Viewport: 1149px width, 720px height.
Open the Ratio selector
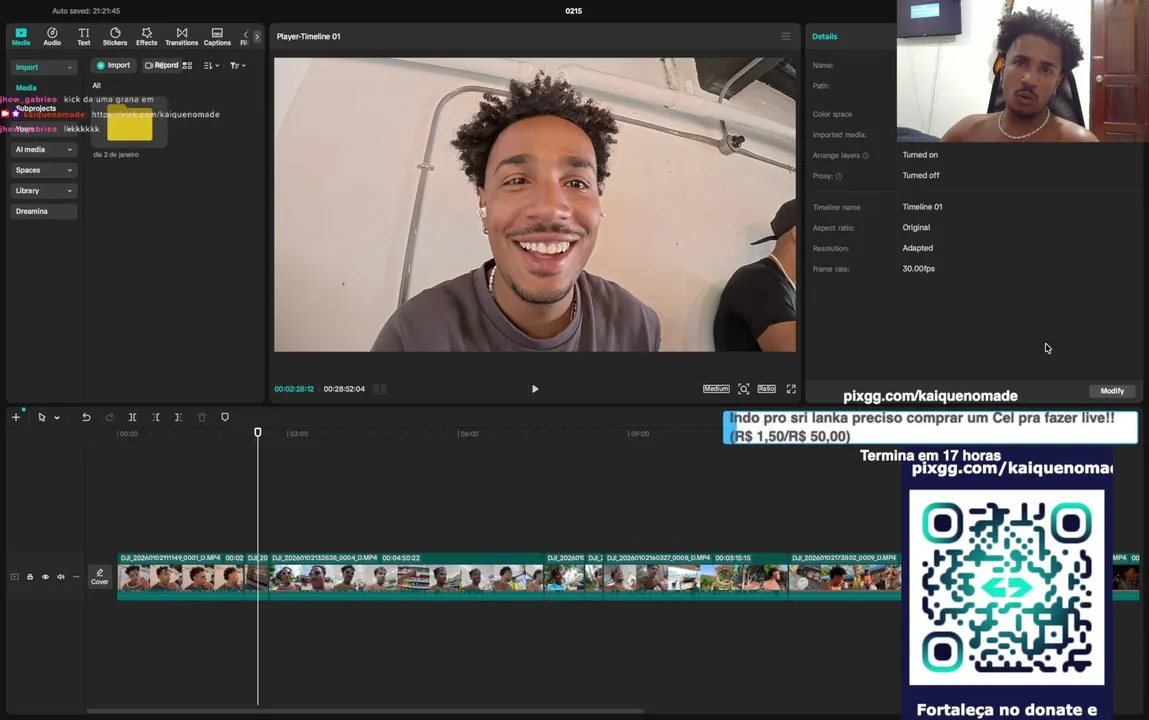766,389
